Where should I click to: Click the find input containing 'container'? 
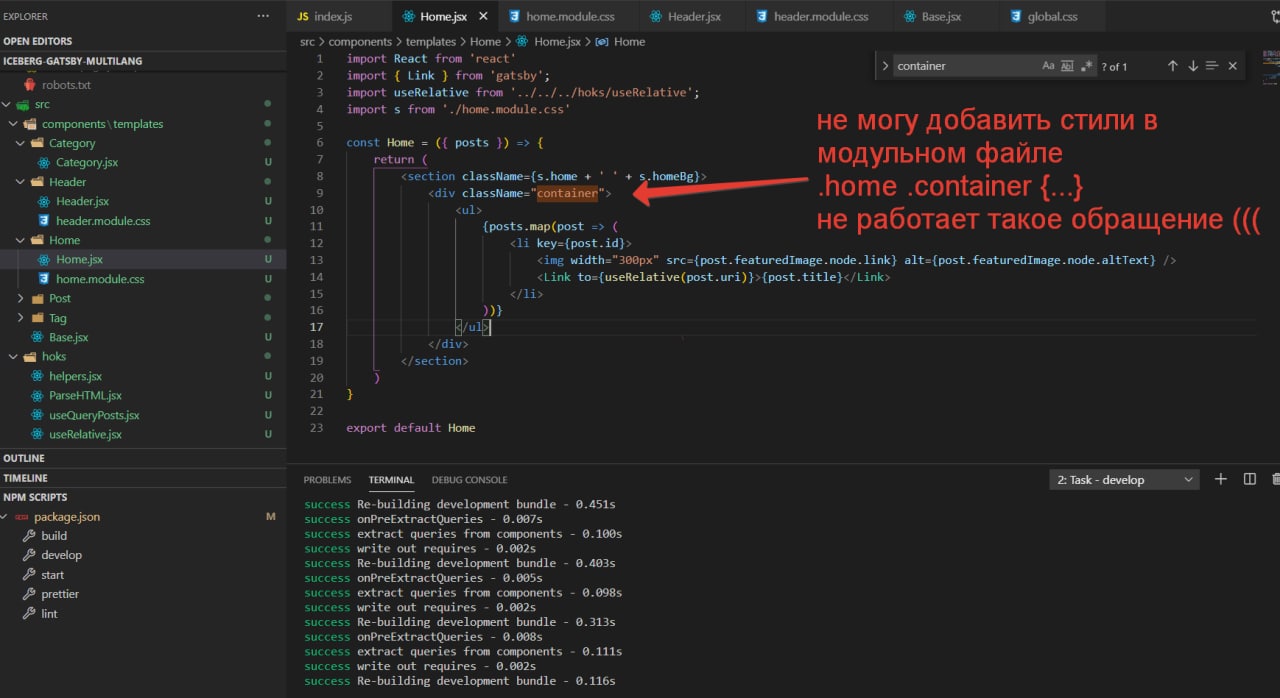coord(960,66)
